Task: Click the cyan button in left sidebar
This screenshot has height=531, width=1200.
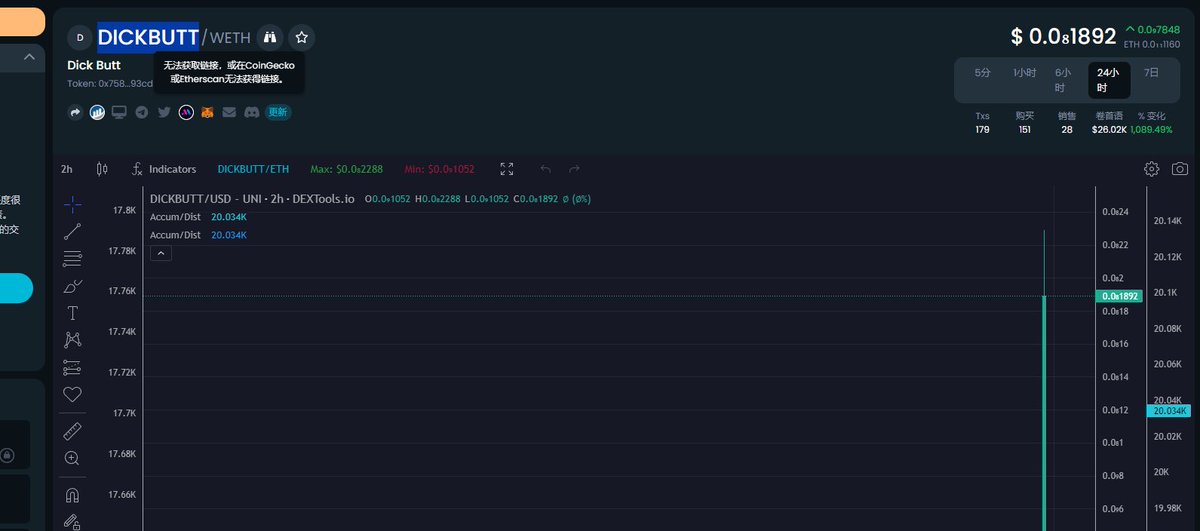Action: [16, 288]
